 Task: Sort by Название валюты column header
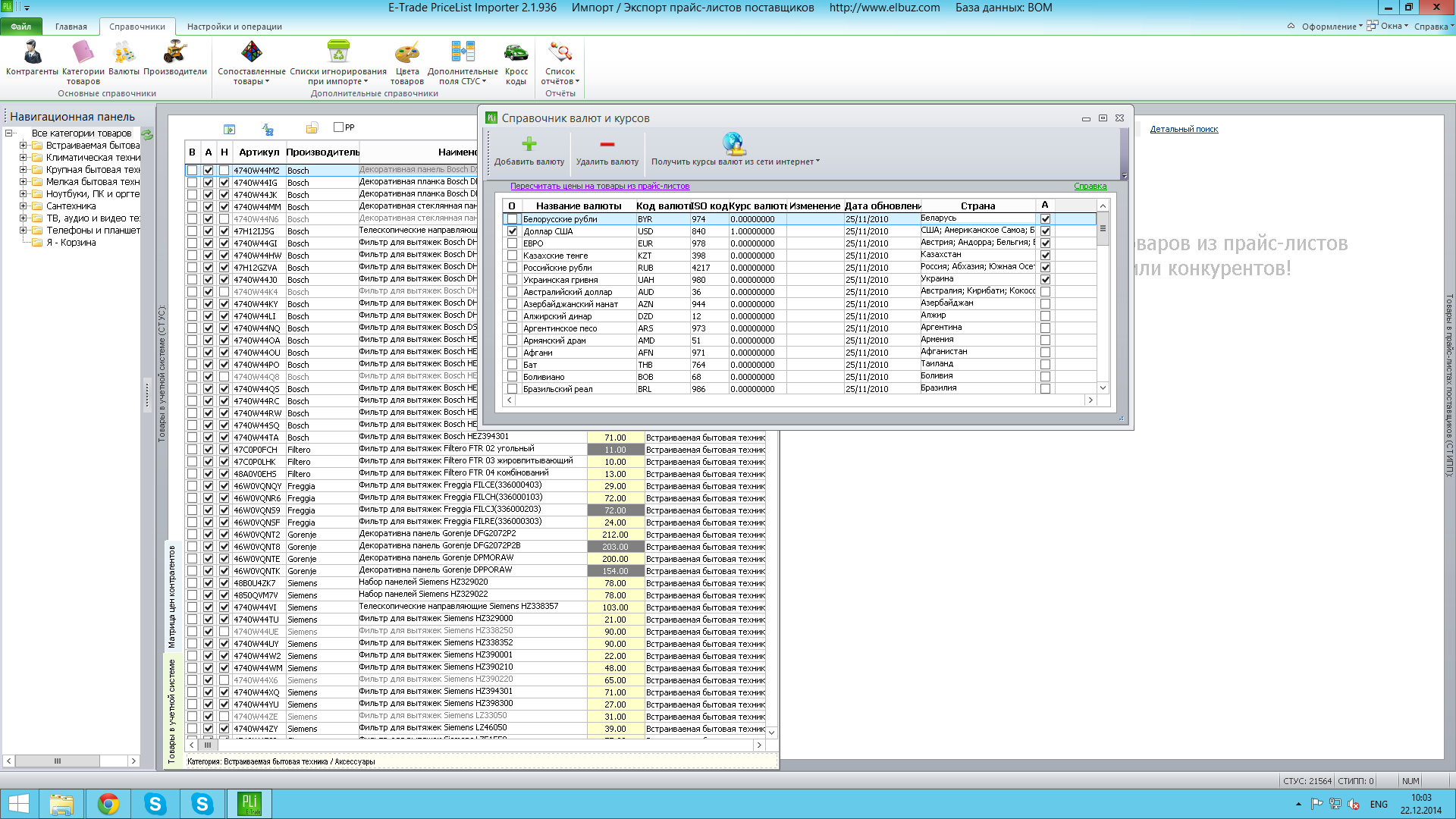coord(578,206)
